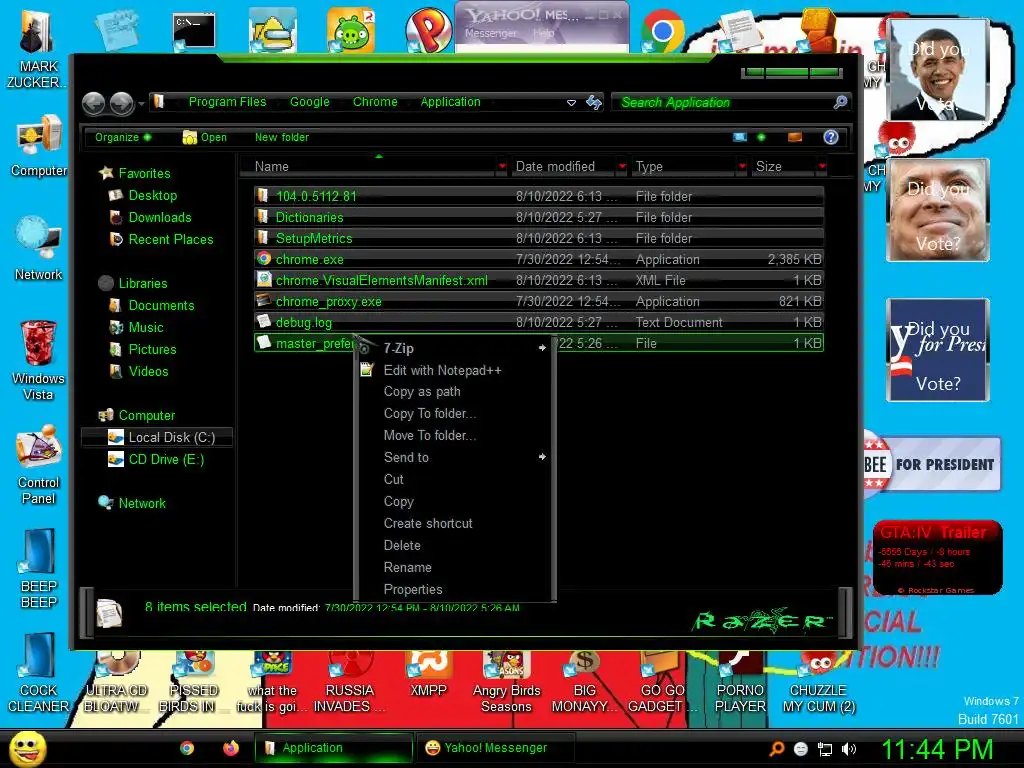Select CD Drive (E:) in navigation pane

pyautogui.click(x=157, y=459)
